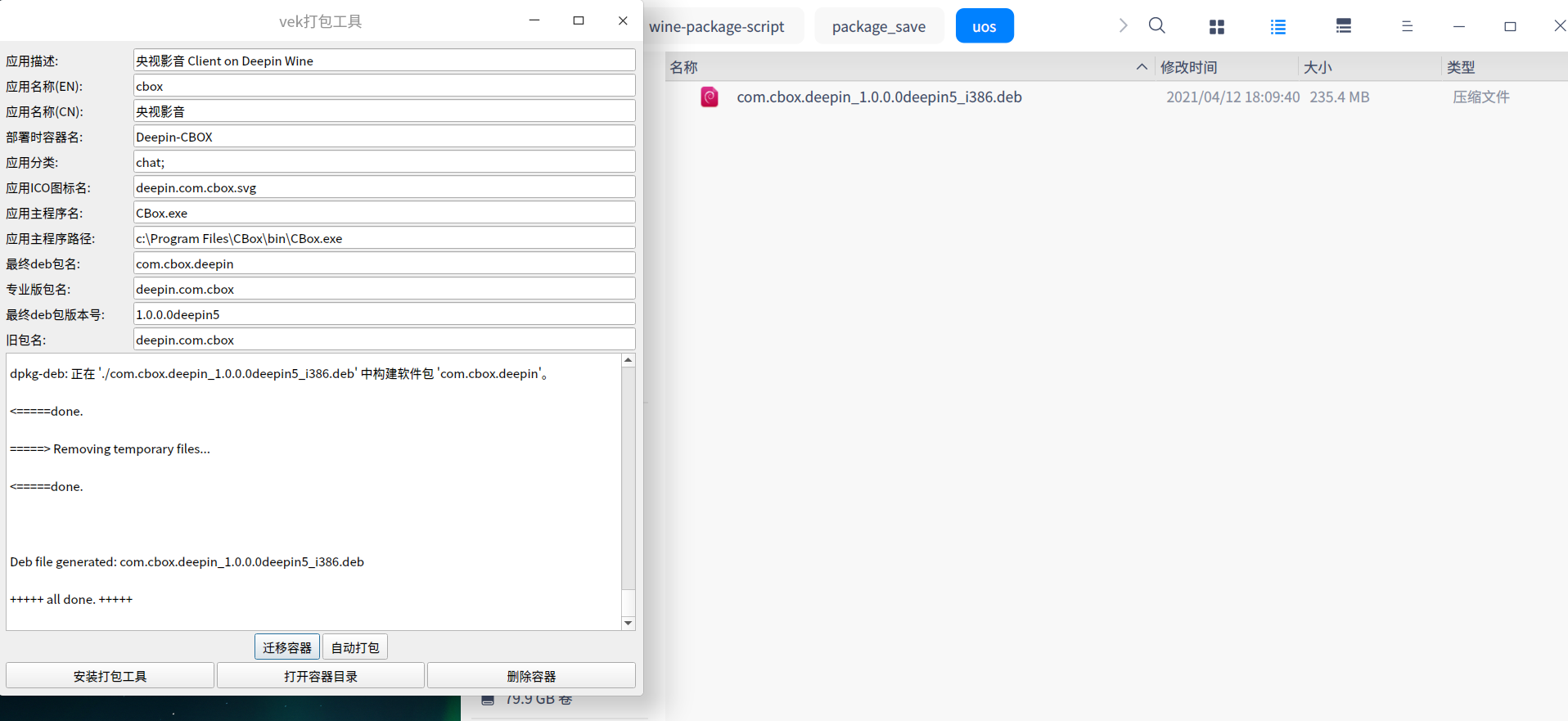Screen dimensions: 1568x721
Task: Click the 迁移容器 button
Action: pyautogui.click(x=287, y=647)
